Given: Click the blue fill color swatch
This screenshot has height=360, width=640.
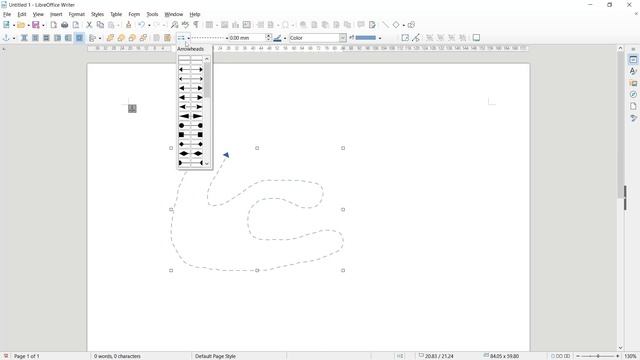Looking at the screenshot, I should click(365, 38).
